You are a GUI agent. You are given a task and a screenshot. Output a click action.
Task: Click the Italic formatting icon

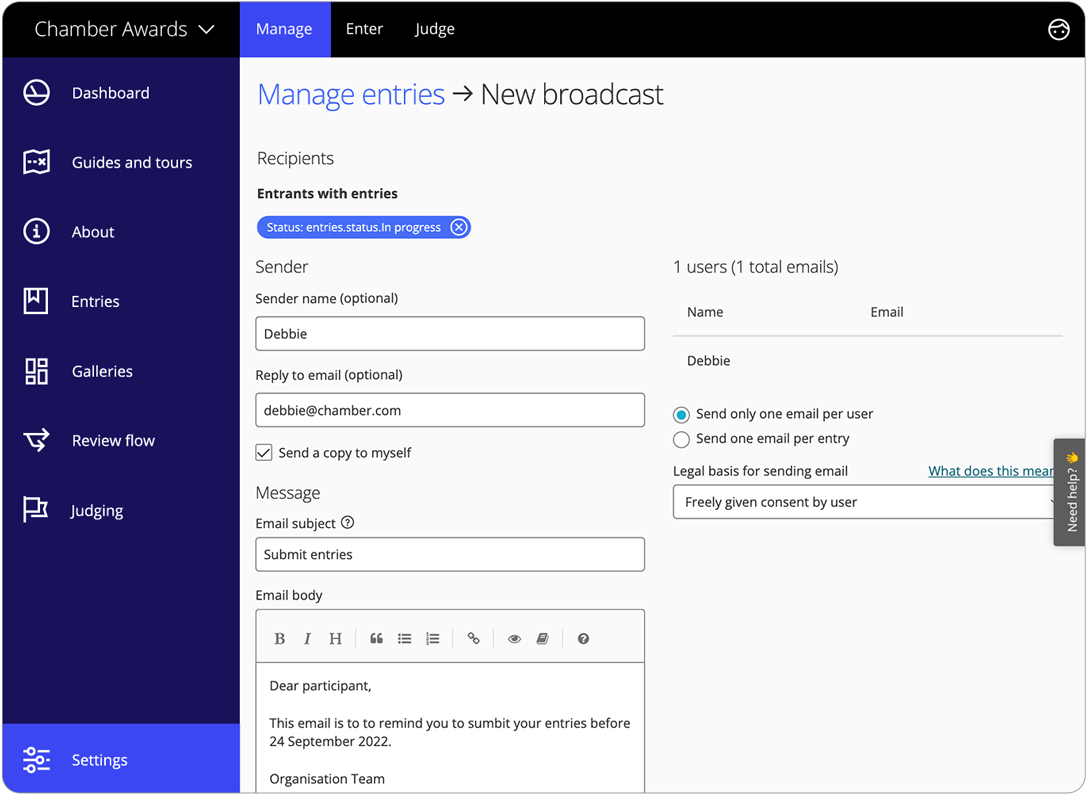[307, 639]
